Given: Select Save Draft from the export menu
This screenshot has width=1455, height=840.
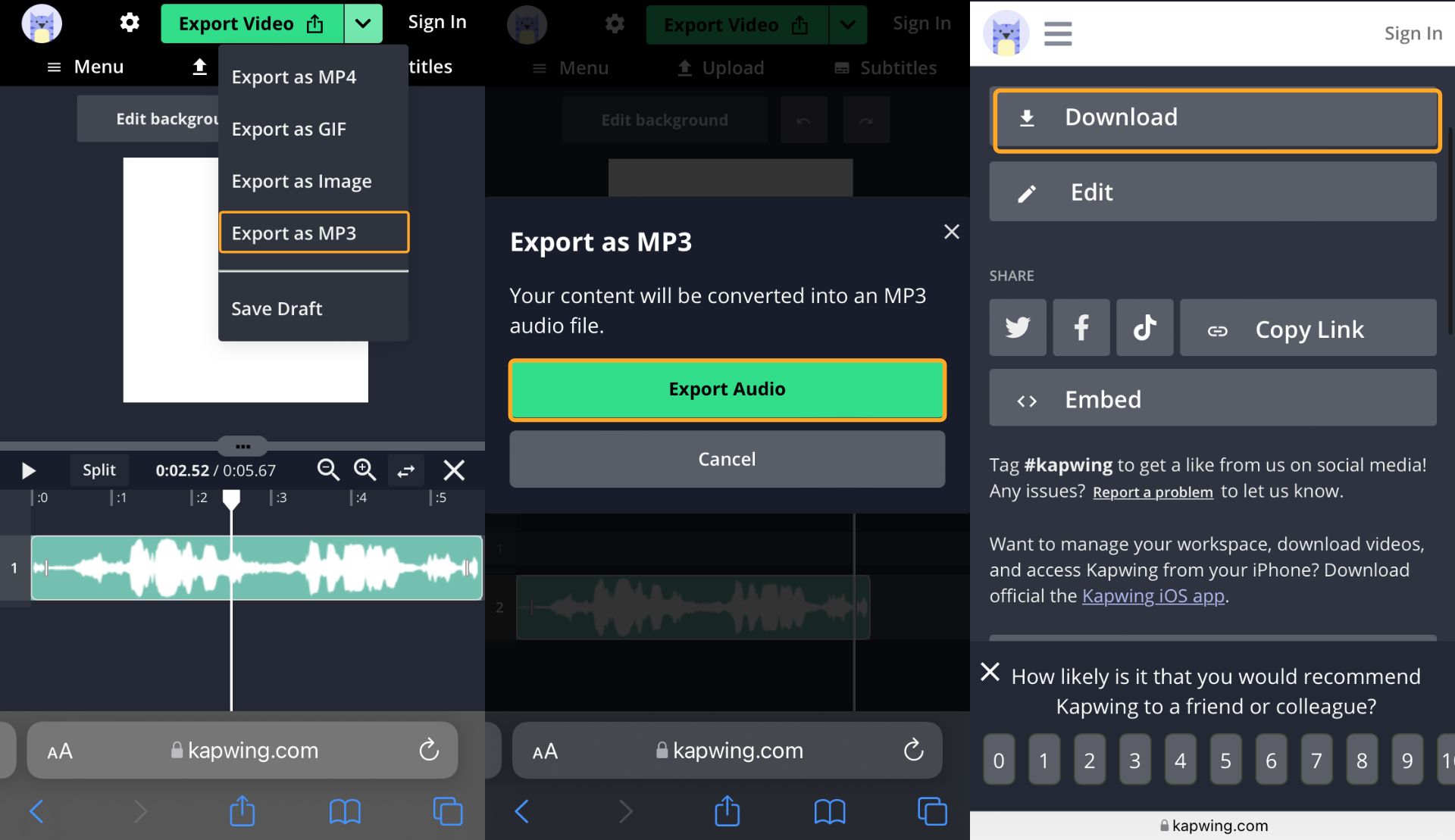Looking at the screenshot, I should [276, 308].
